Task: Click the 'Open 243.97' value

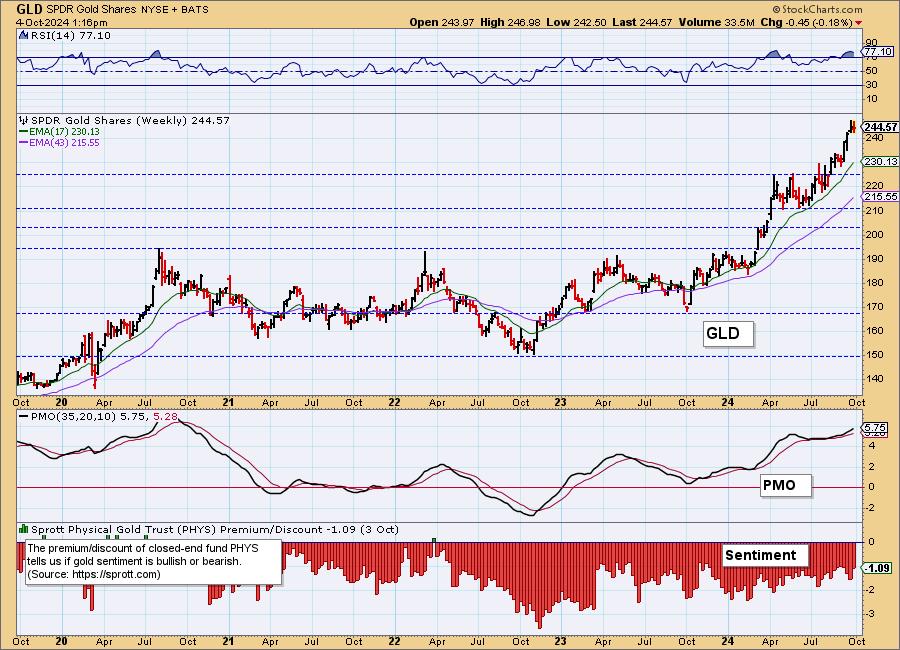Action: [x=441, y=22]
